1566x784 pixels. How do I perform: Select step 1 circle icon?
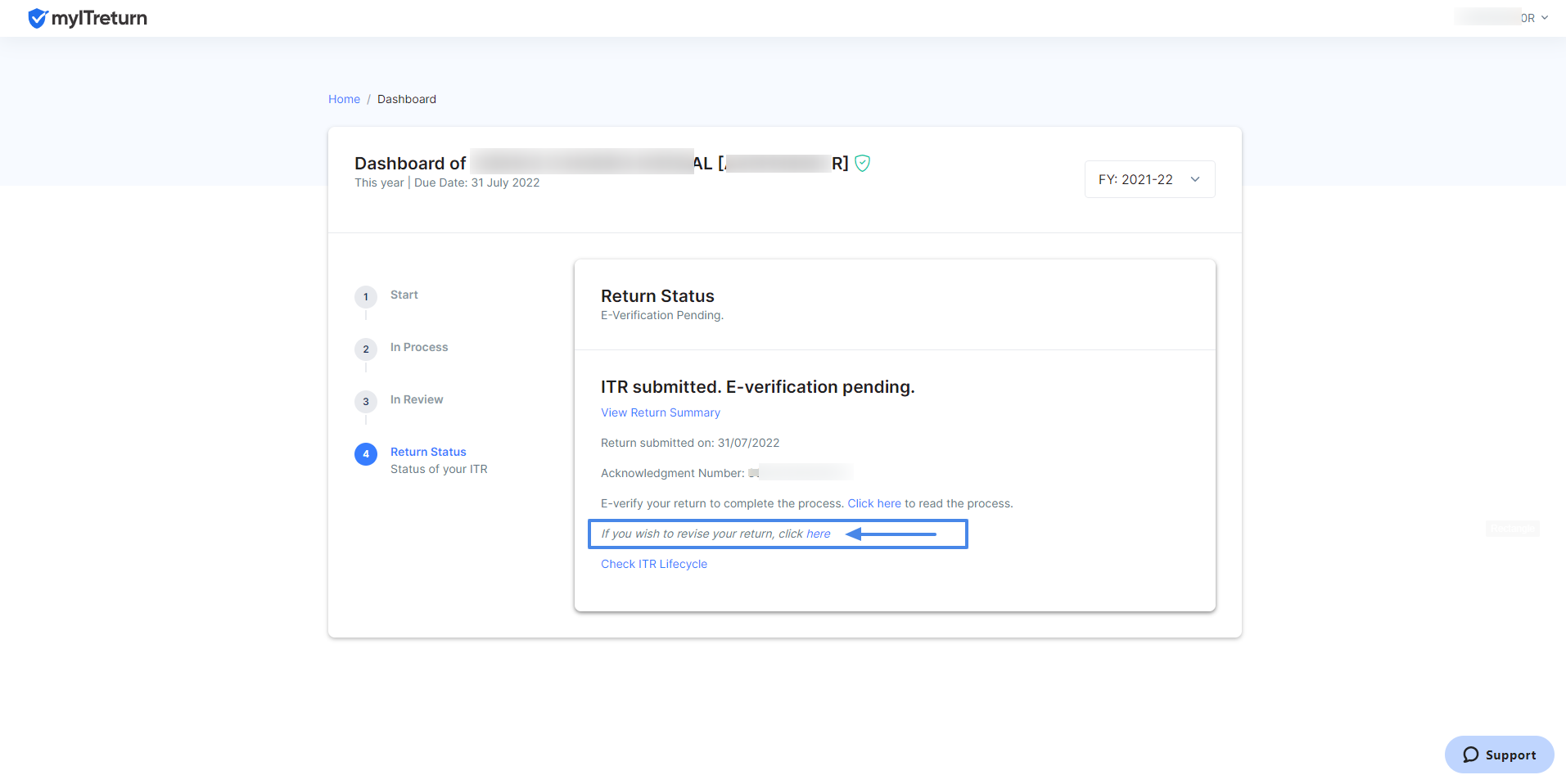pos(366,296)
